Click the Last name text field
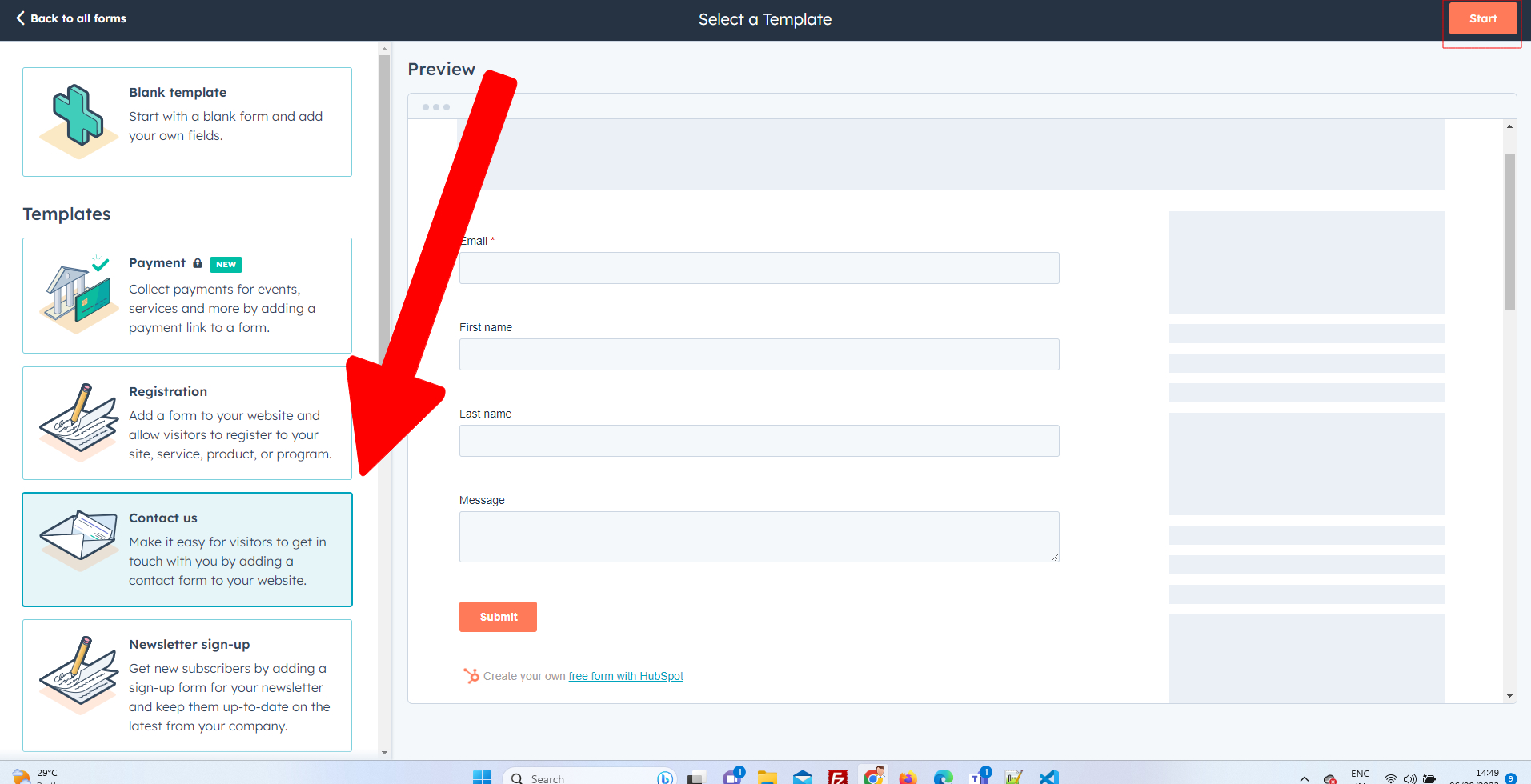Screen dimensions: 1531x784 (x=759, y=441)
